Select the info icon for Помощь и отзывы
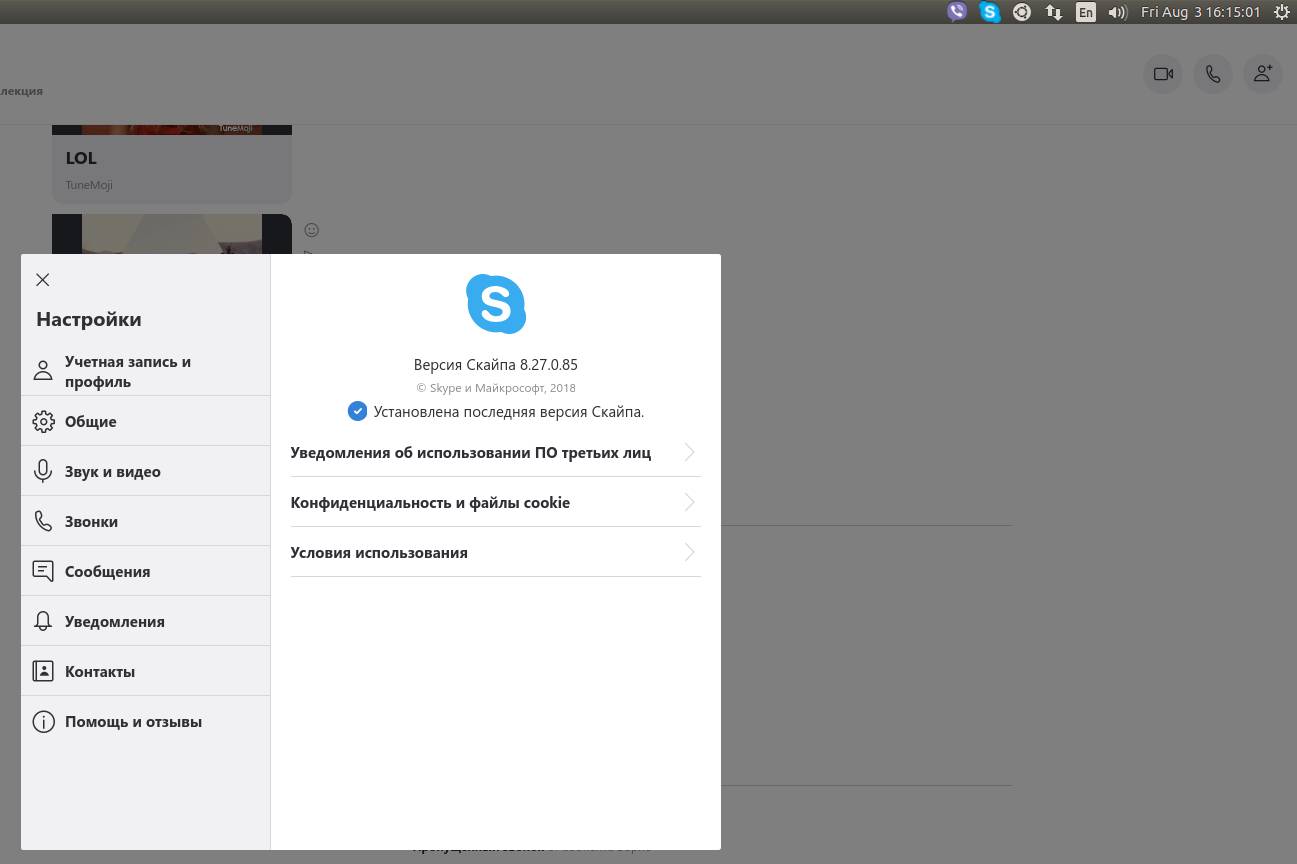The image size is (1297, 864). point(43,722)
